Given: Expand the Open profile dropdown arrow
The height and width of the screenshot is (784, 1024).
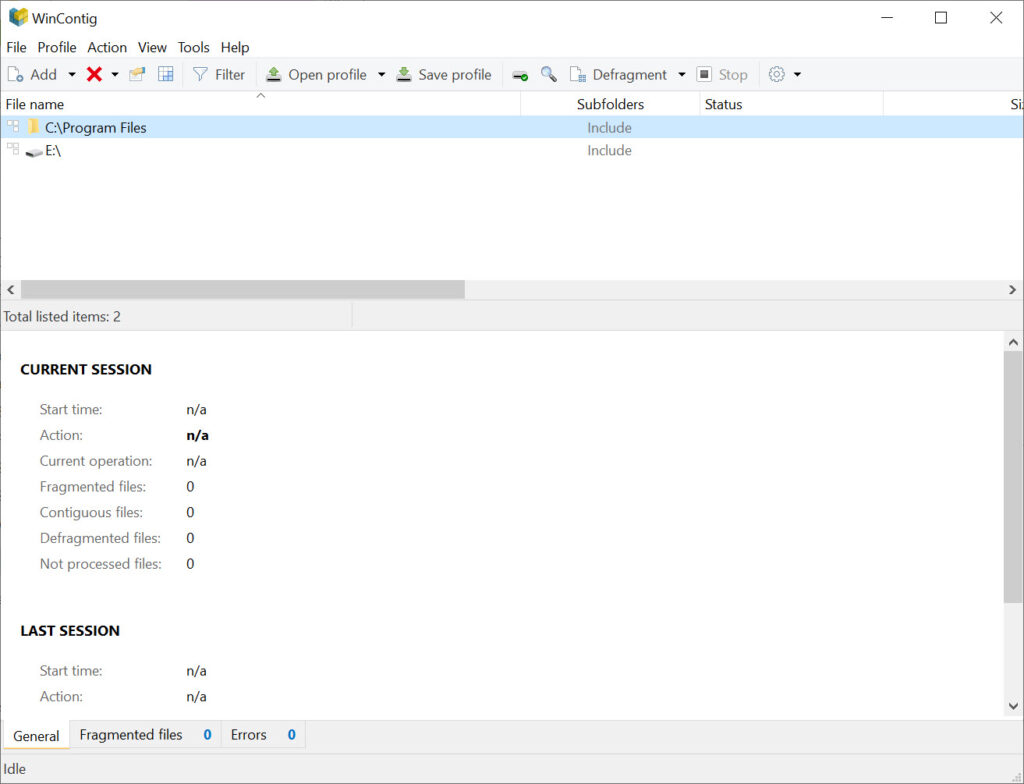Looking at the screenshot, I should click(x=381, y=74).
